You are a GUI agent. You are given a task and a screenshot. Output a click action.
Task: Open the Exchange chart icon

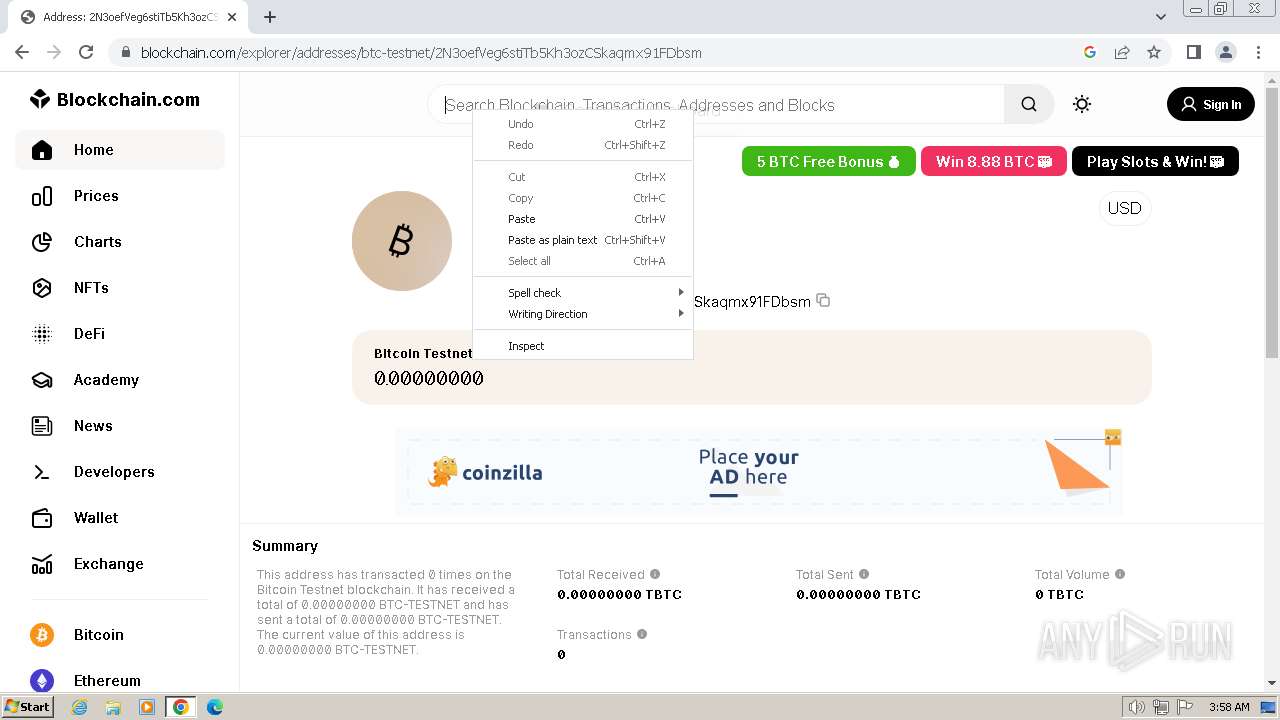[x=42, y=564]
